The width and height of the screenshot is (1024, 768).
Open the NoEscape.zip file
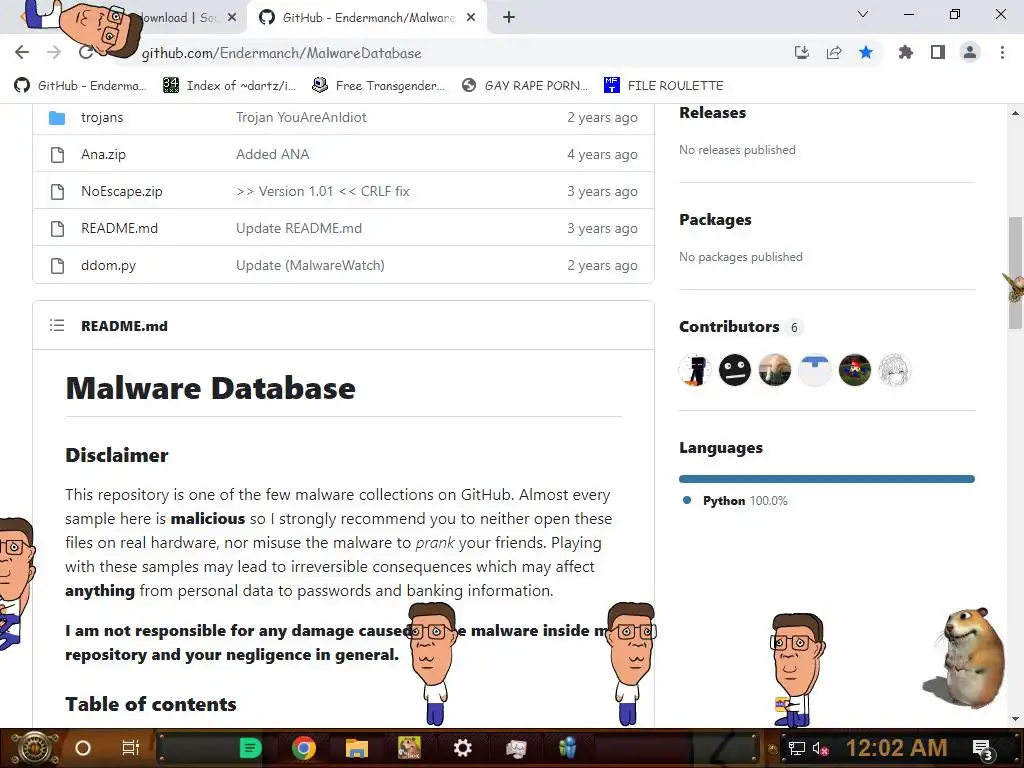pos(121,191)
